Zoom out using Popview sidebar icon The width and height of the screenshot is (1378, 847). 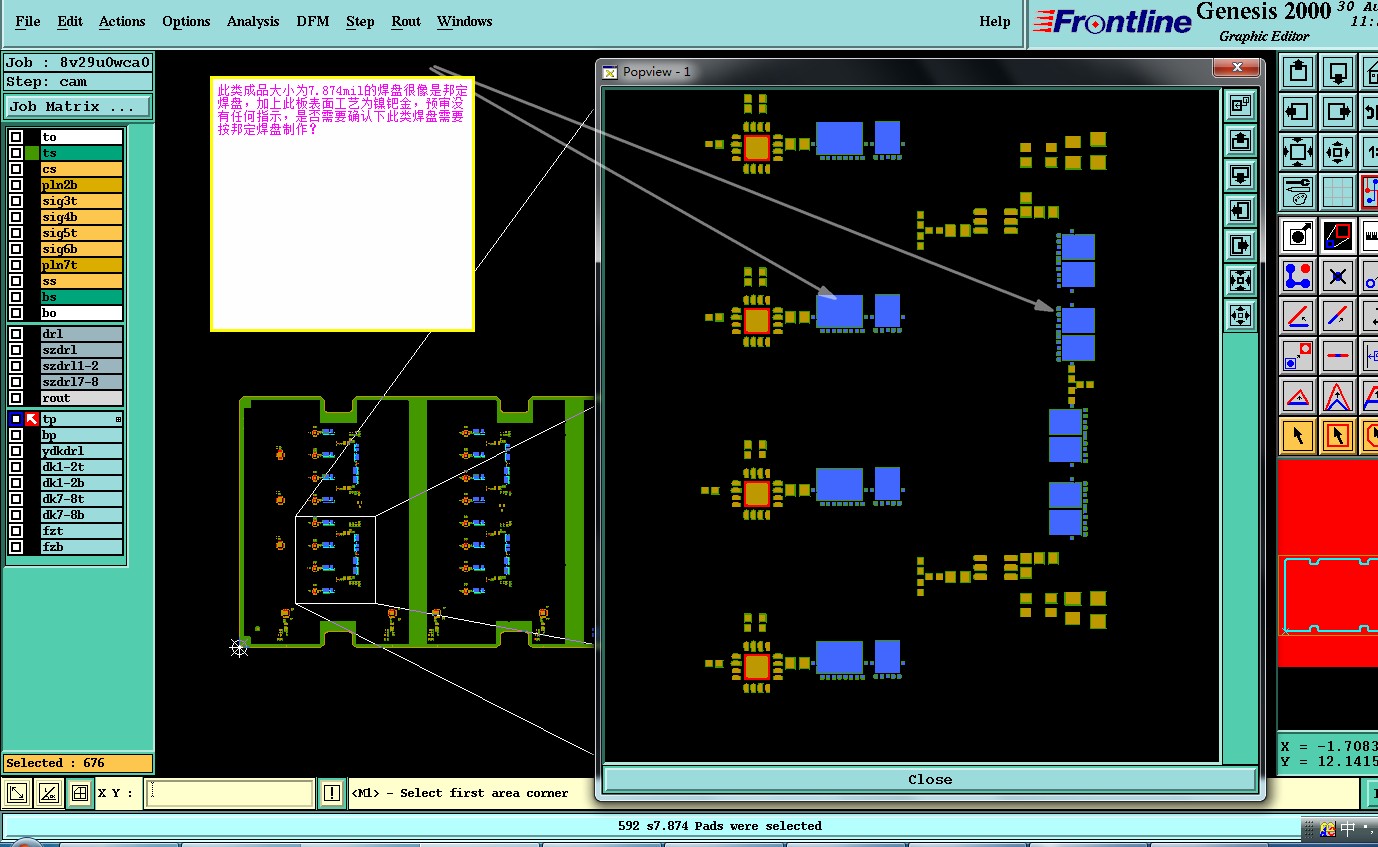tap(1240, 315)
